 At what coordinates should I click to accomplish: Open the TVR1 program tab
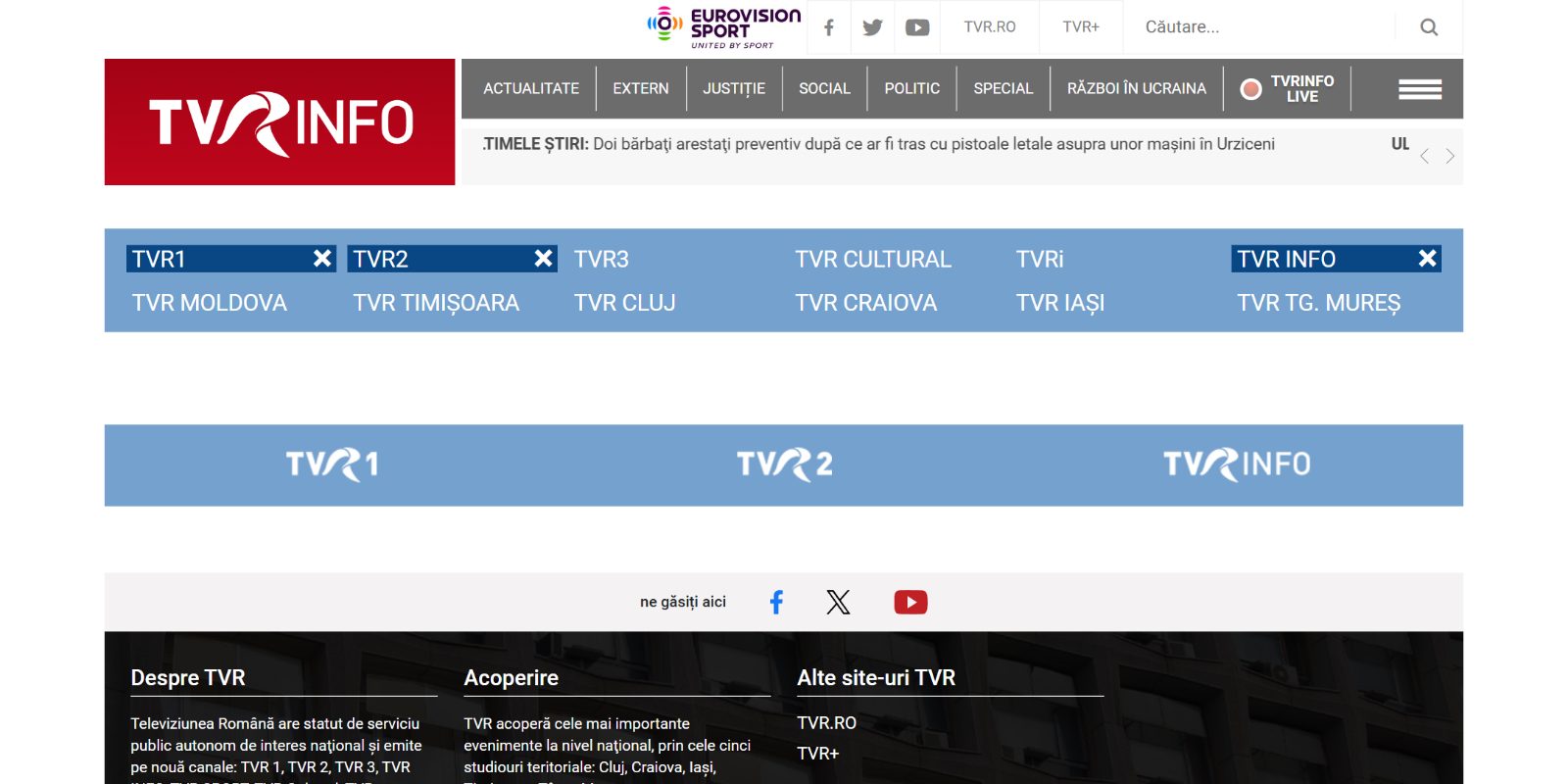pyautogui.click(x=331, y=465)
